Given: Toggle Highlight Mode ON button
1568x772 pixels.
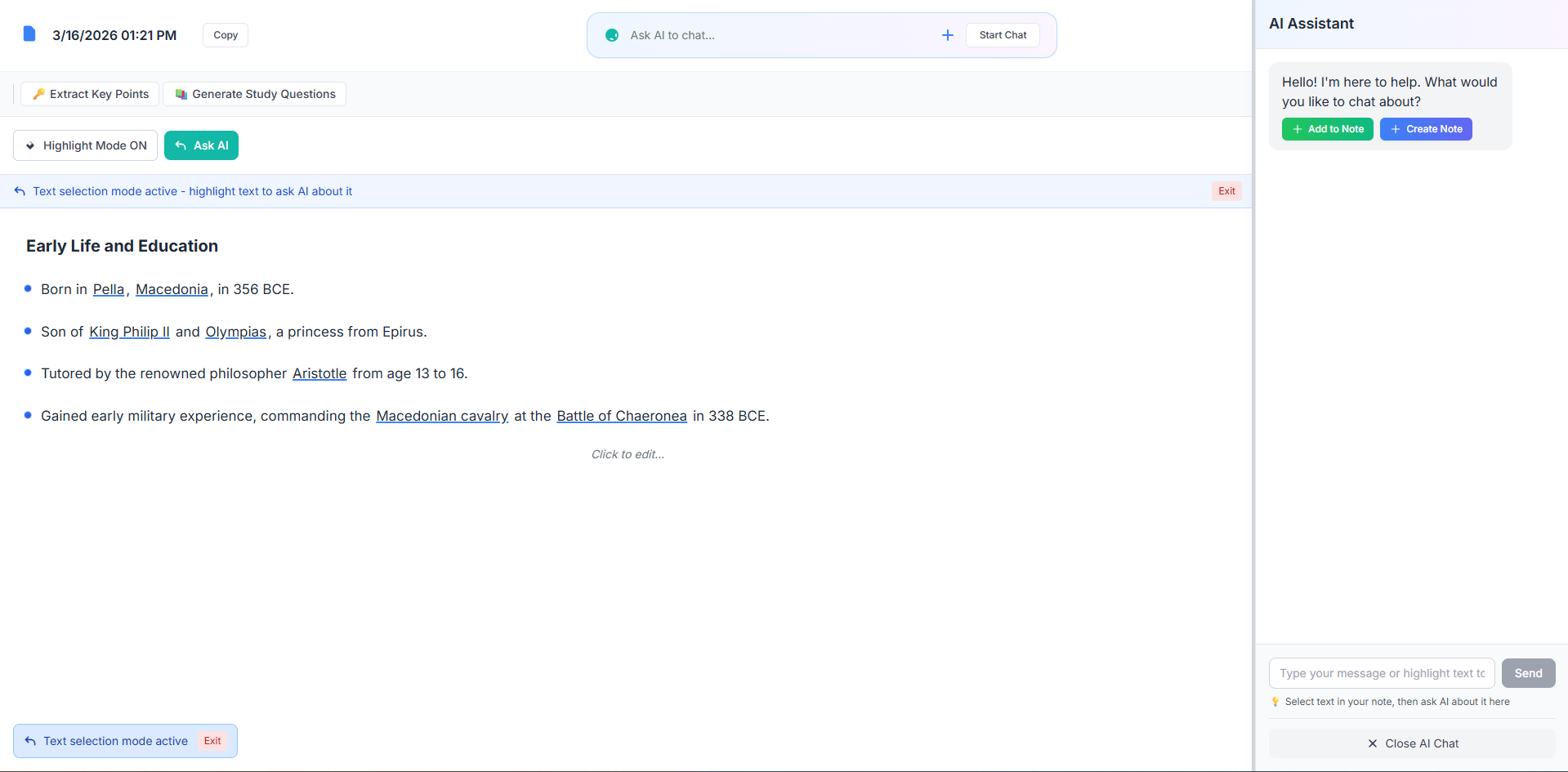Looking at the screenshot, I should pyautogui.click(x=85, y=145).
